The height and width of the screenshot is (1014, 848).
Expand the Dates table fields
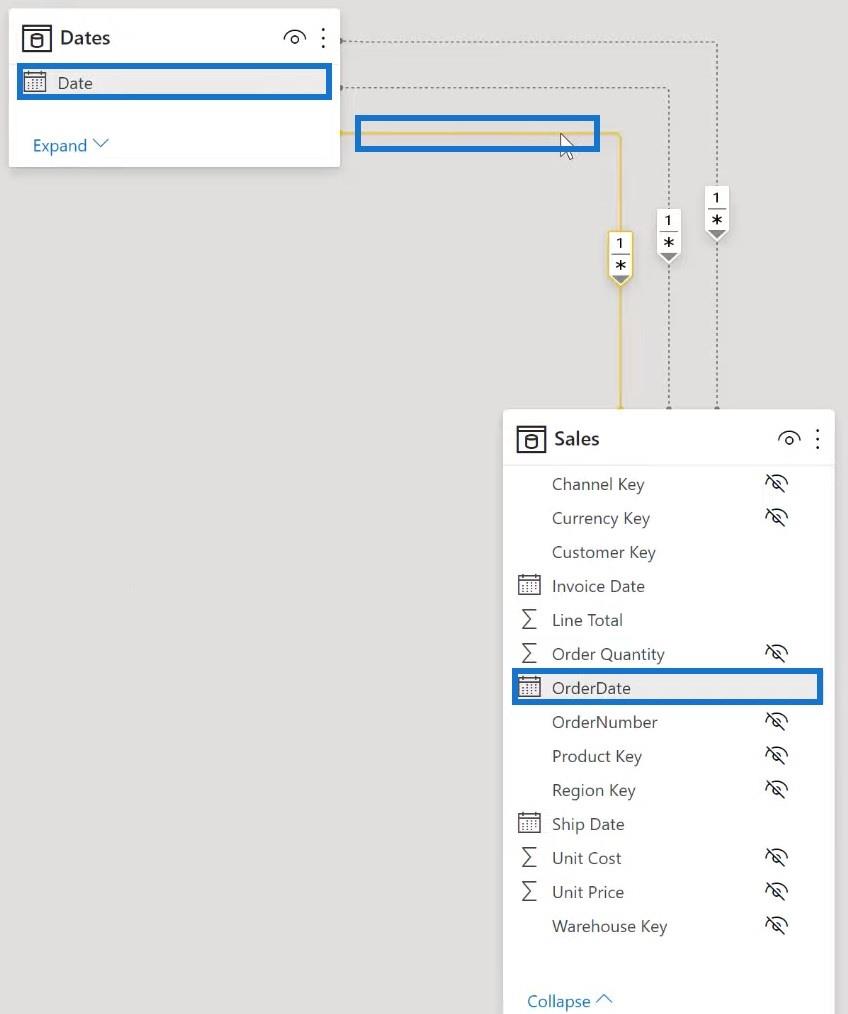[x=71, y=145]
